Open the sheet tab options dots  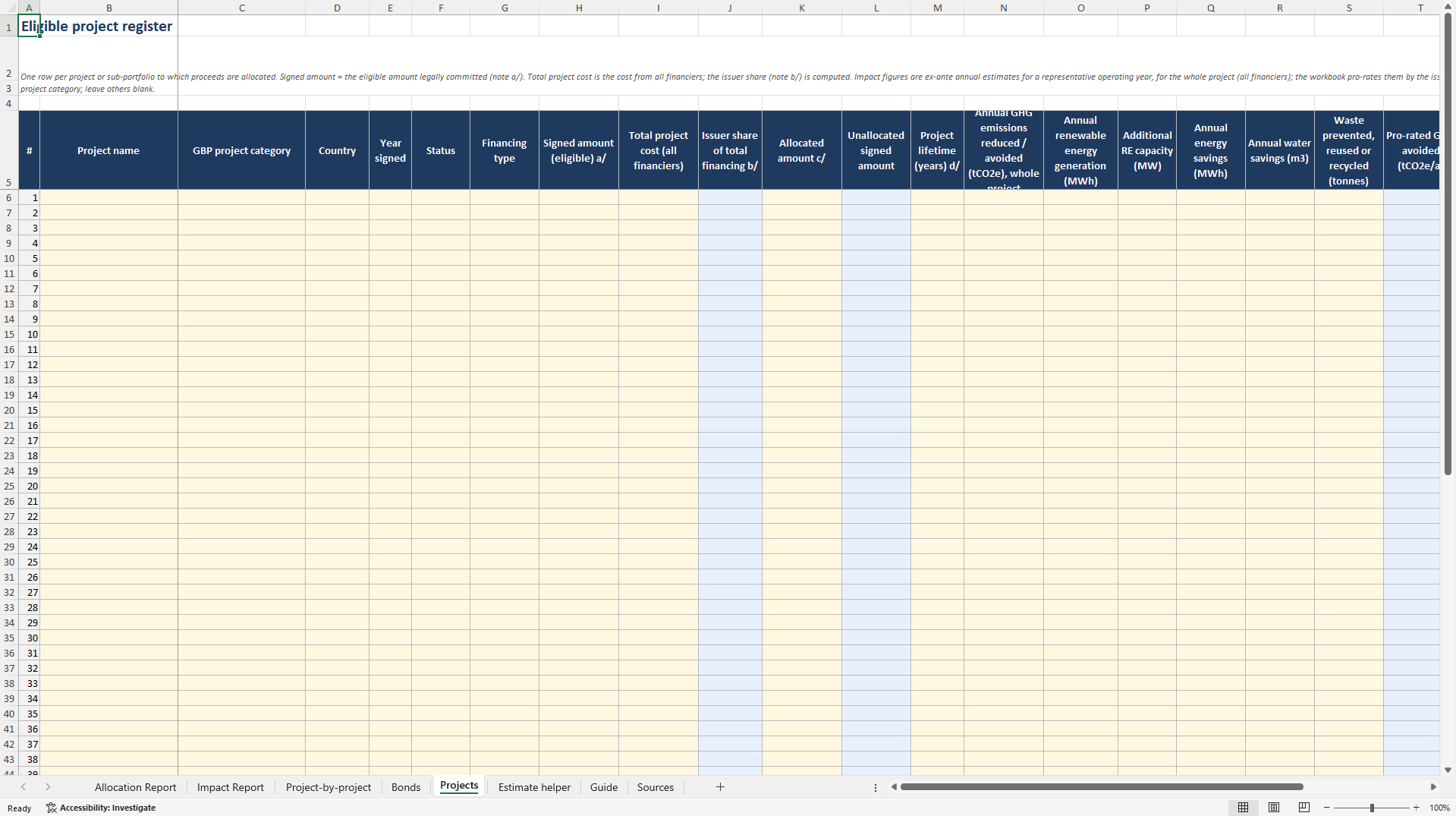coord(876,788)
